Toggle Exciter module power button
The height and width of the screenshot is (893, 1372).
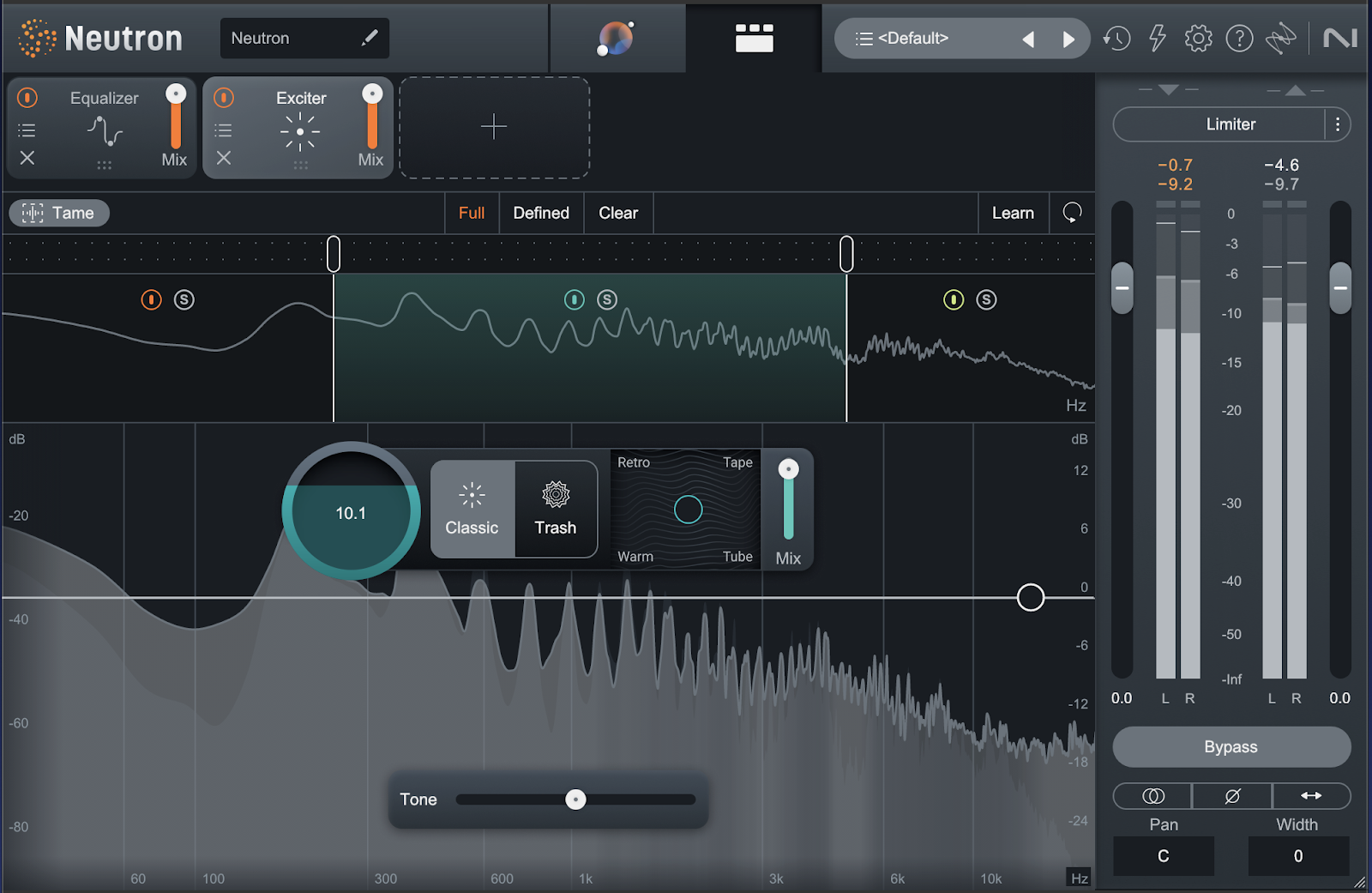(224, 98)
